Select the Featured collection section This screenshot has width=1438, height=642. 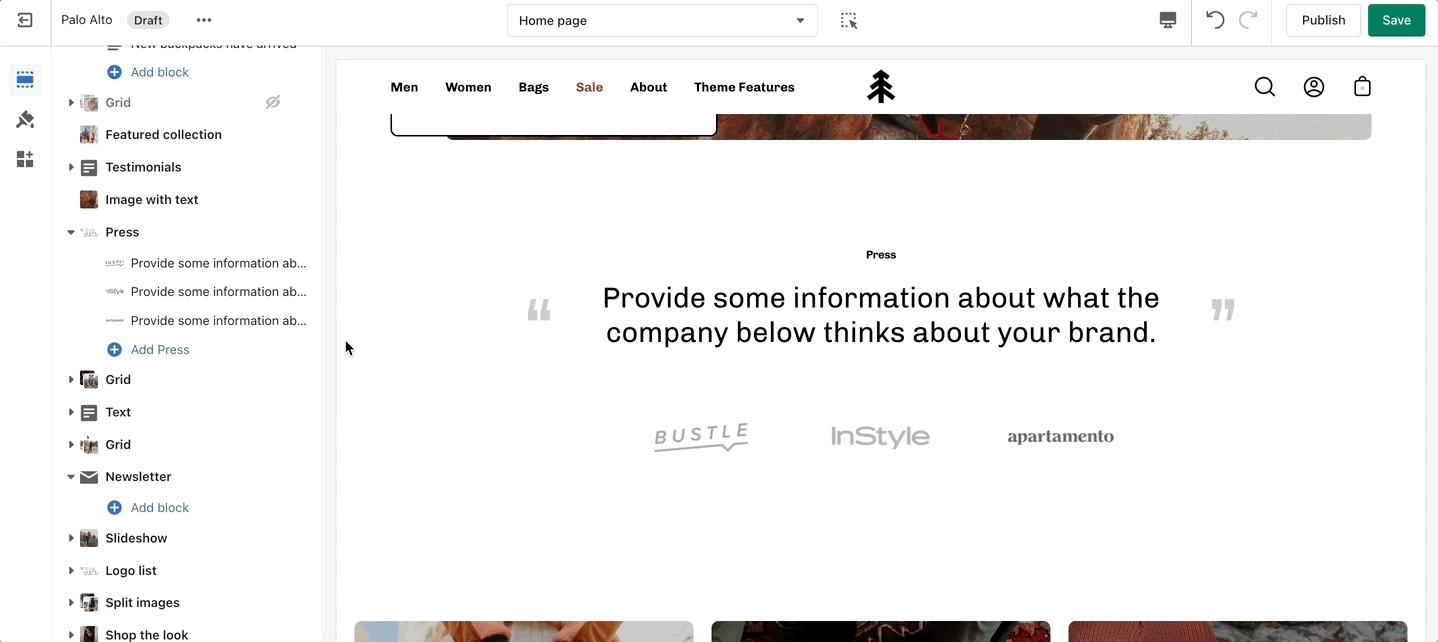pos(163,135)
